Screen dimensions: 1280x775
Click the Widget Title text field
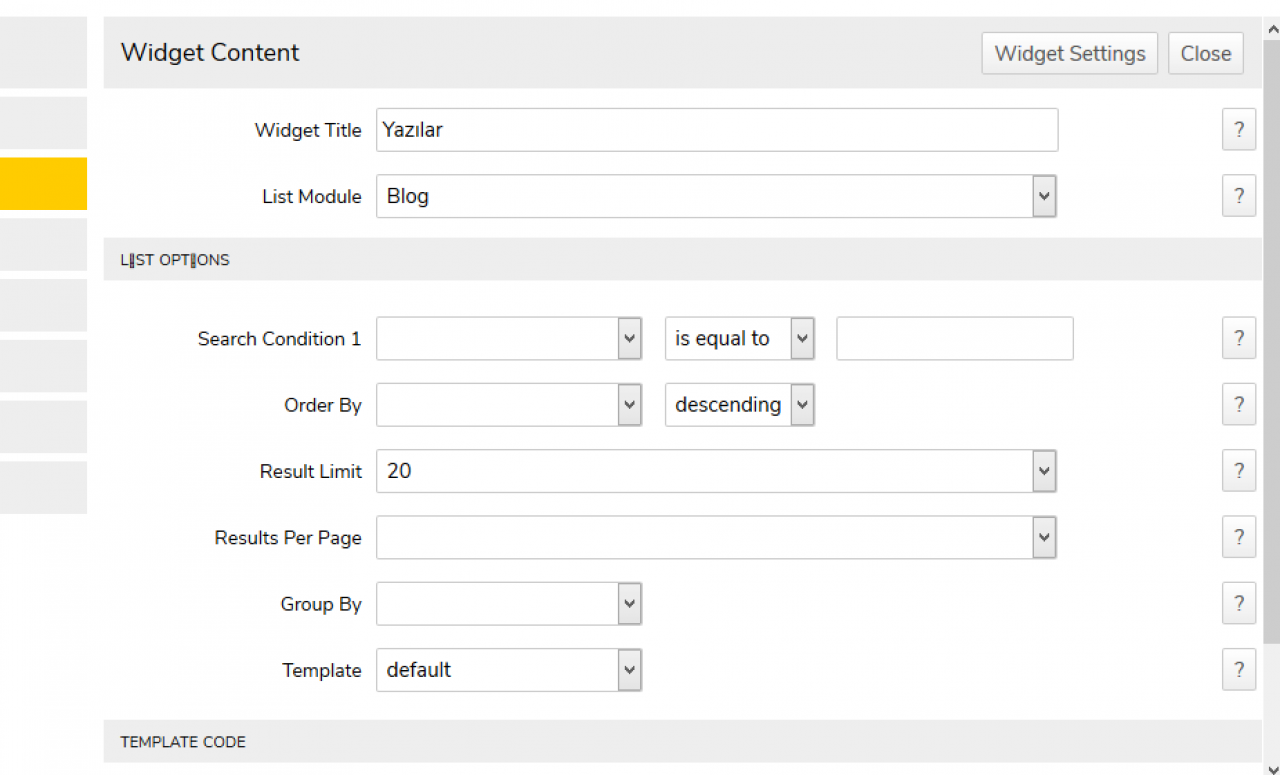(716, 130)
